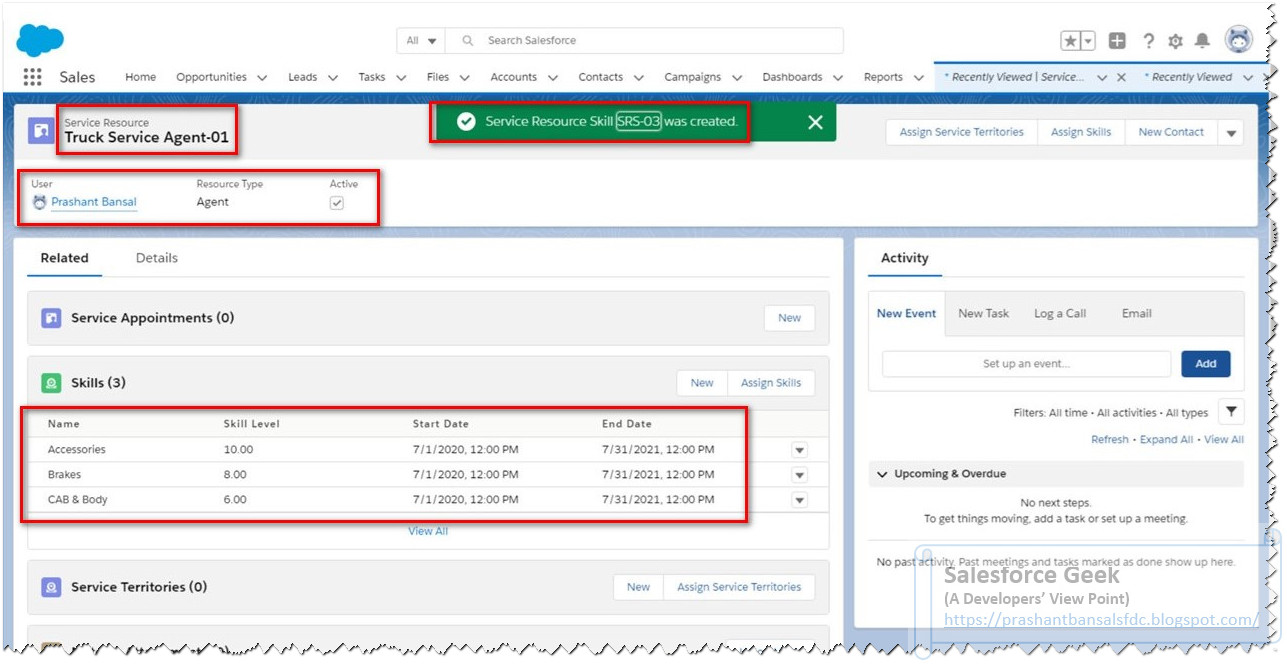Open the Tasks tab
The width and height of the screenshot is (1287, 664).
pos(372,77)
